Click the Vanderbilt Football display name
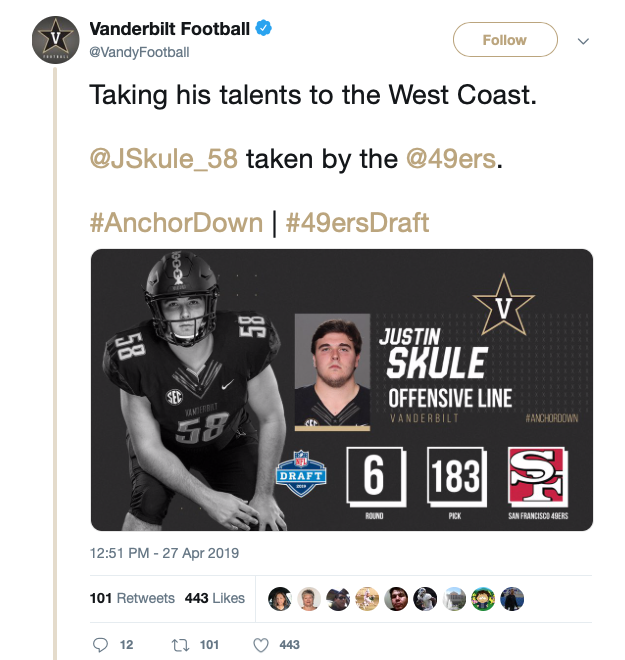 point(169,29)
